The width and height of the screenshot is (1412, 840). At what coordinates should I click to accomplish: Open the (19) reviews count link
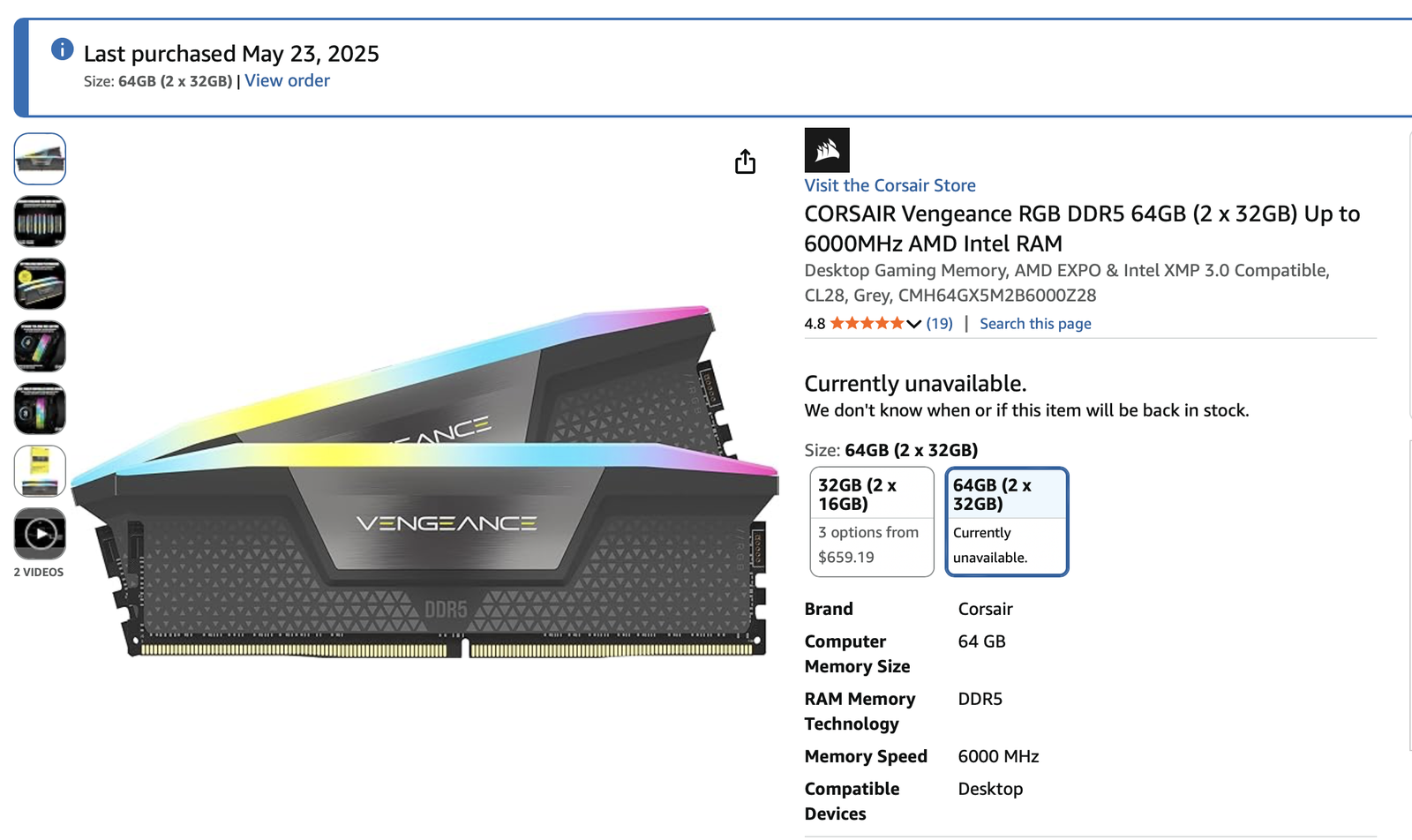(x=939, y=324)
